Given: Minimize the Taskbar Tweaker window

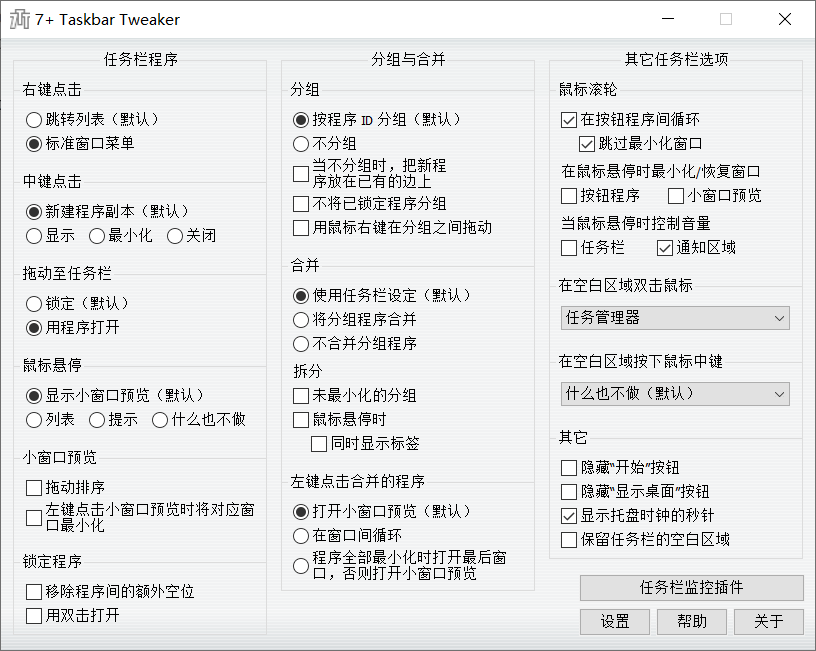Looking at the screenshot, I should 668,19.
